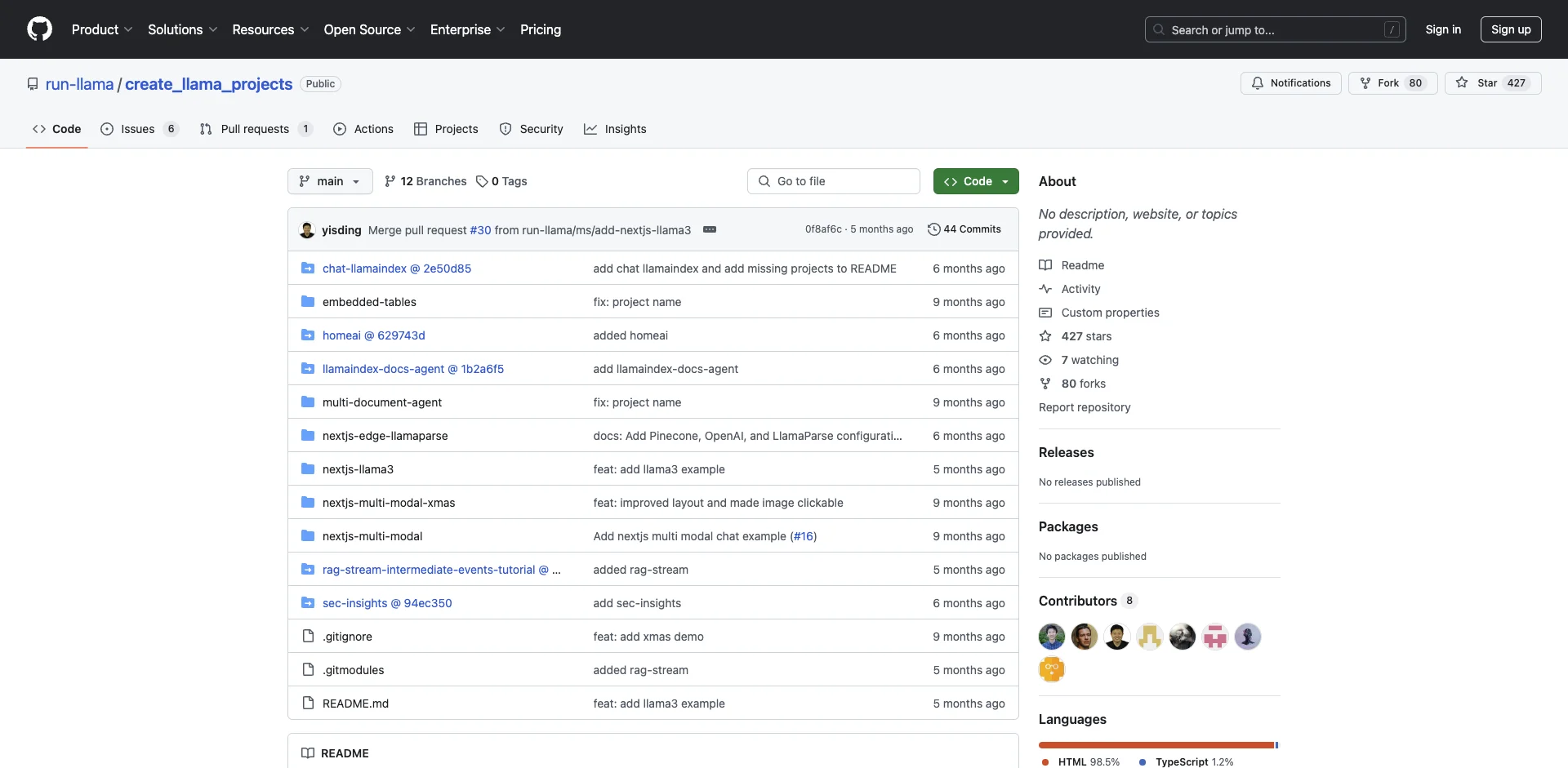This screenshot has height=768, width=1568.
Task: Click yisding's avatar in commit bar
Action: (307, 230)
